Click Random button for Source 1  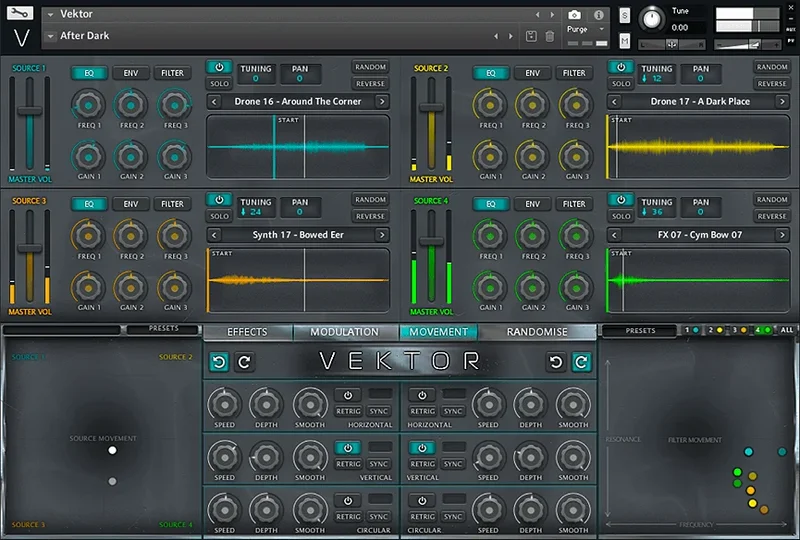click(x=370, y=67)
